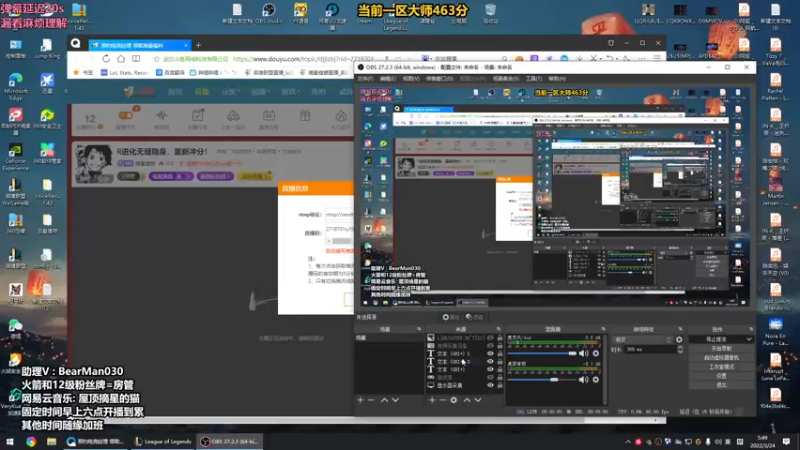The width and height of the screenshot is (800, 450).
Task: Lock the 文本 (GDI+) 3 source
Action: coord(500,361)
